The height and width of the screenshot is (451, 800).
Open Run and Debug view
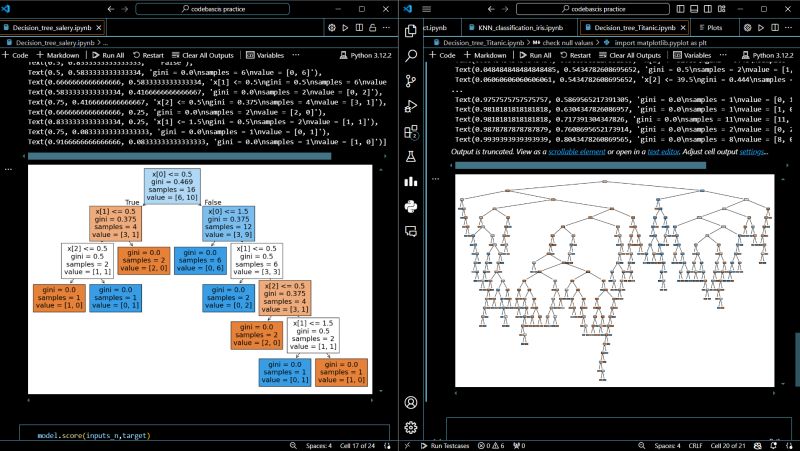411,106
